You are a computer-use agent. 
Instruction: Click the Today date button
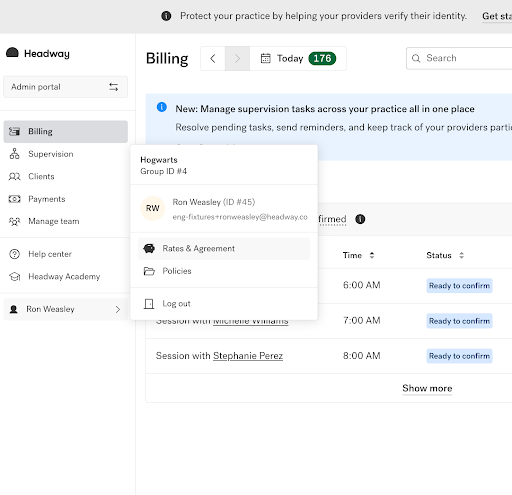298,58
